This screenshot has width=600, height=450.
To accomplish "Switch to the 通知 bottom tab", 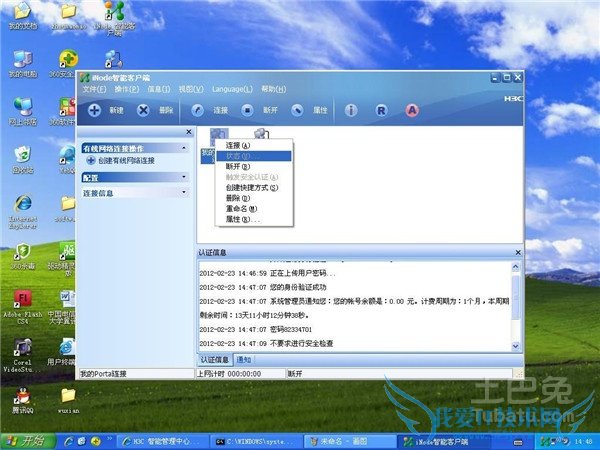I will coord(244,360).
